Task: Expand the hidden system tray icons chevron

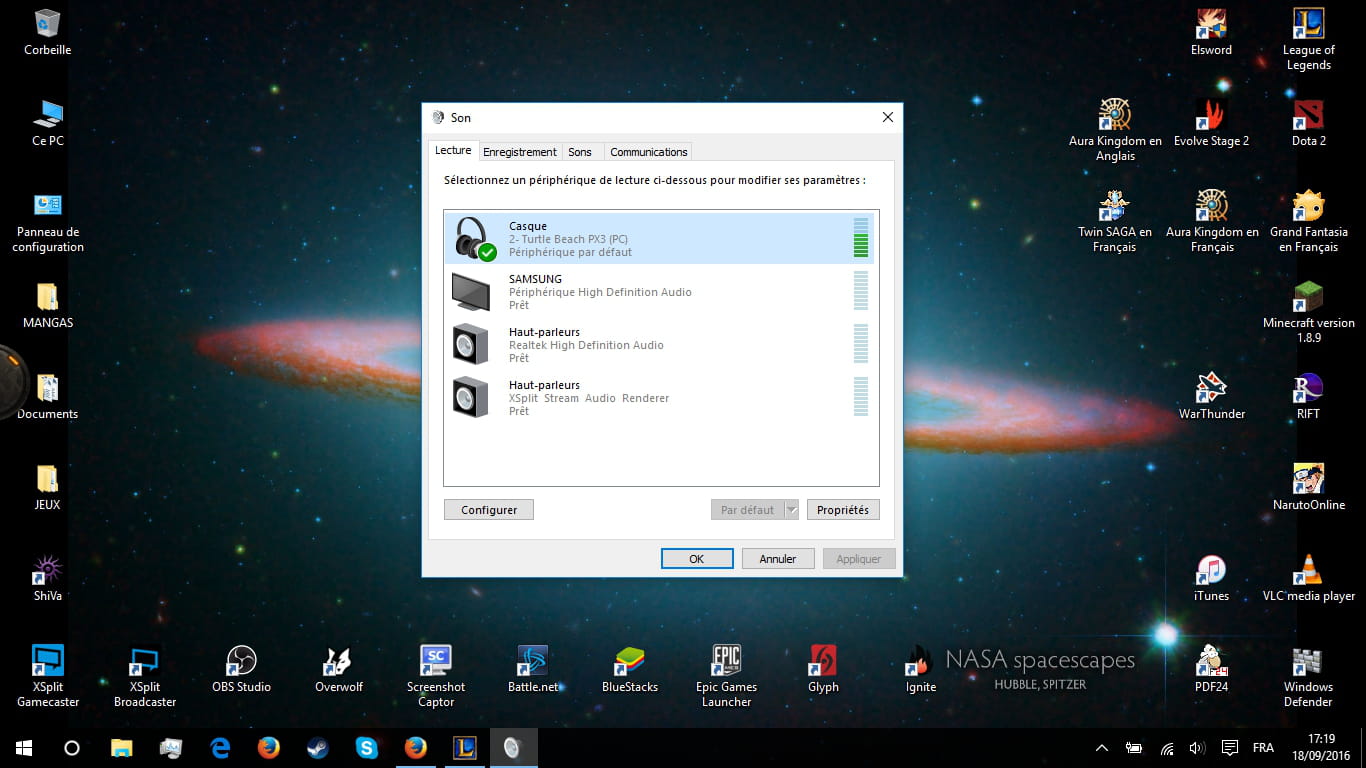Action: click(x=1102, y=748)
